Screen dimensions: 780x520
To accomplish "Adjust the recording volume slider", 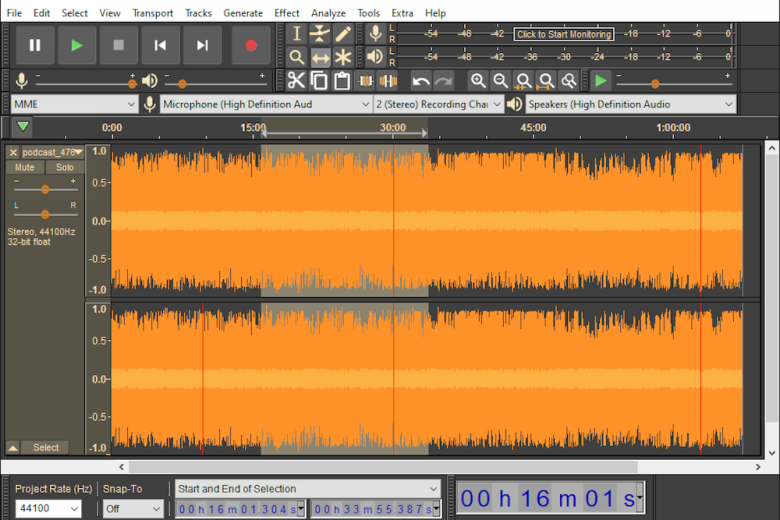I will [x=86, y=84].
